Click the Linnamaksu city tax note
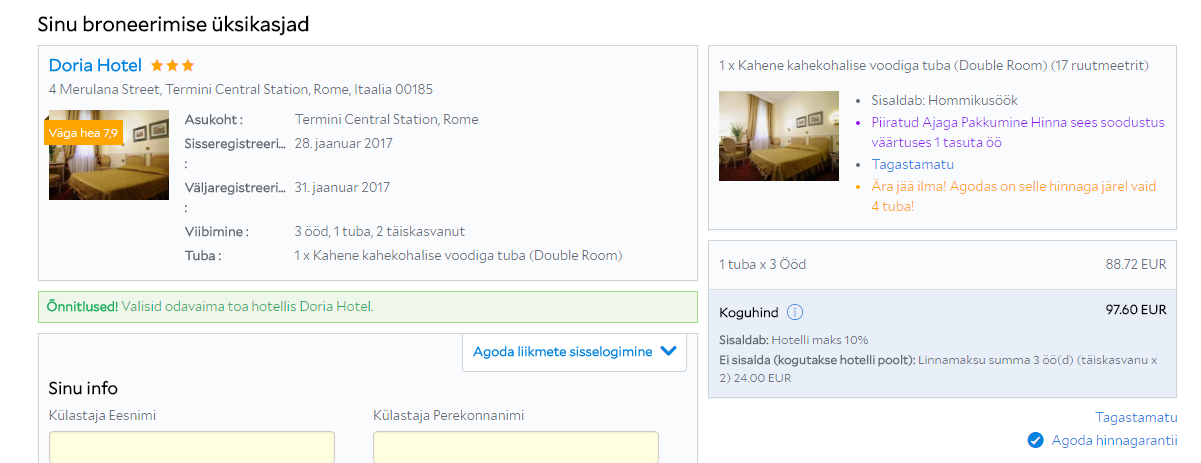This screenshot has width=1201, height=463. (x=939, y=369)
